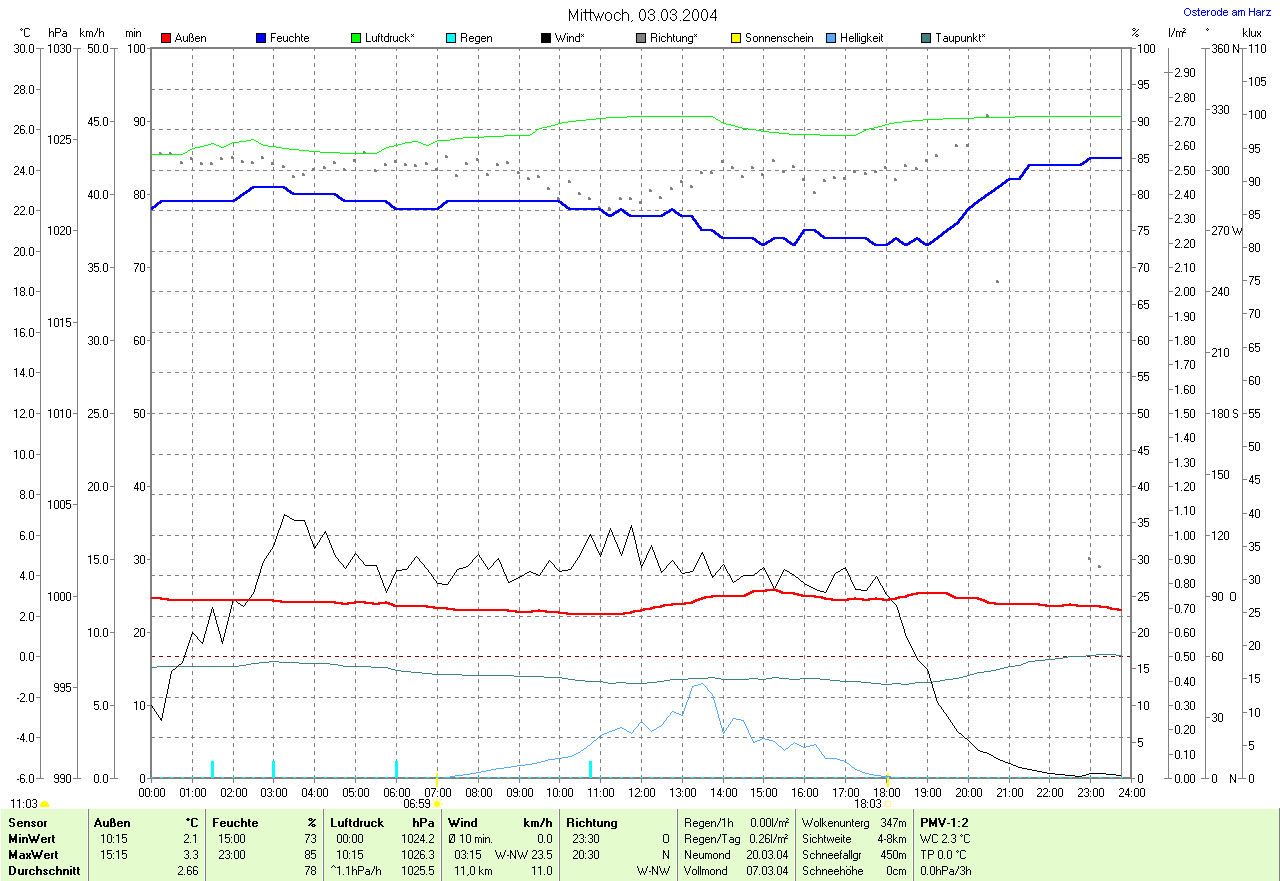Click the sunset sun icon beside 18:03

[888, 803]
